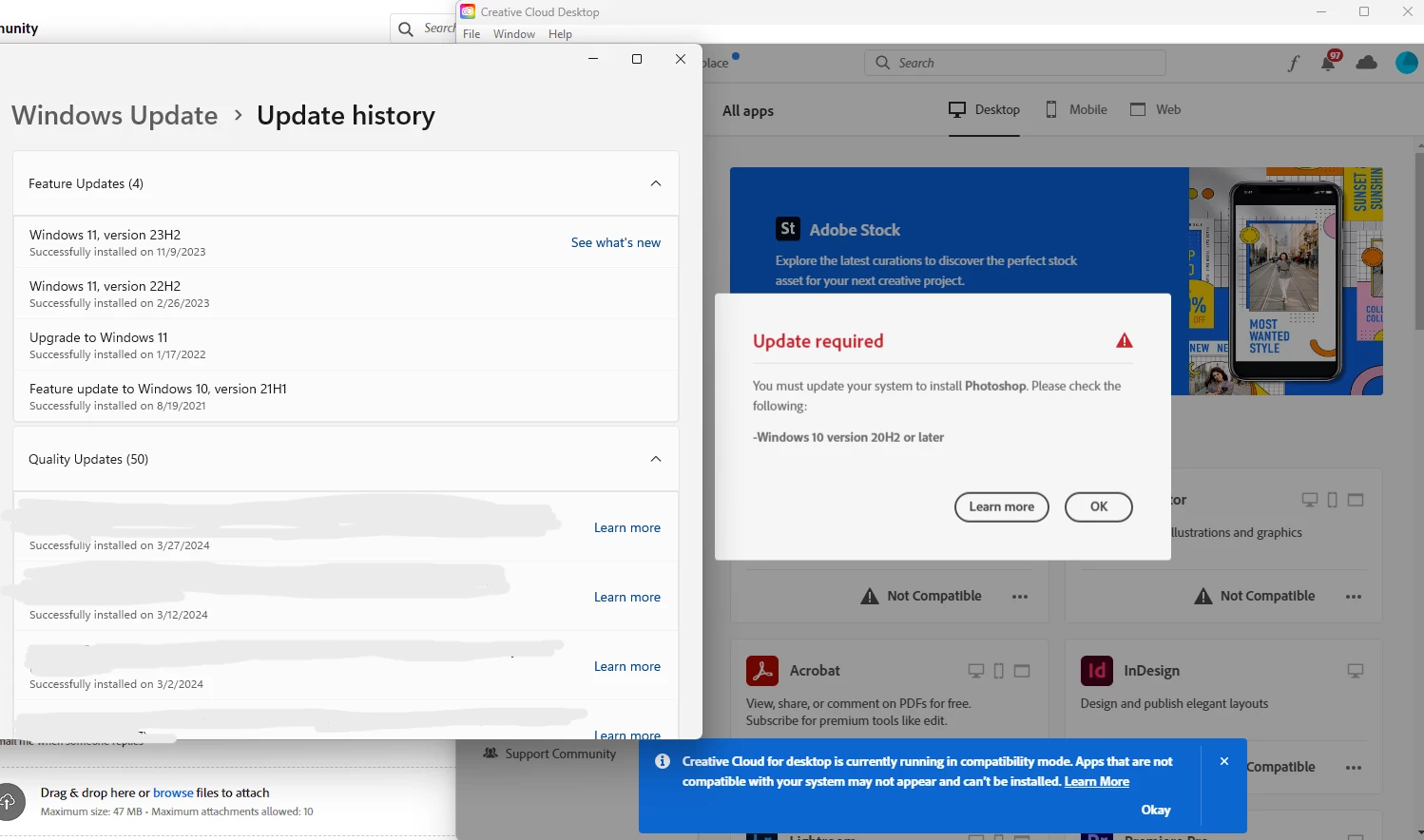The image size is (1424, 840).
Task: Click the upload arrow icon in the attachment area
Action: coord(8,801)
